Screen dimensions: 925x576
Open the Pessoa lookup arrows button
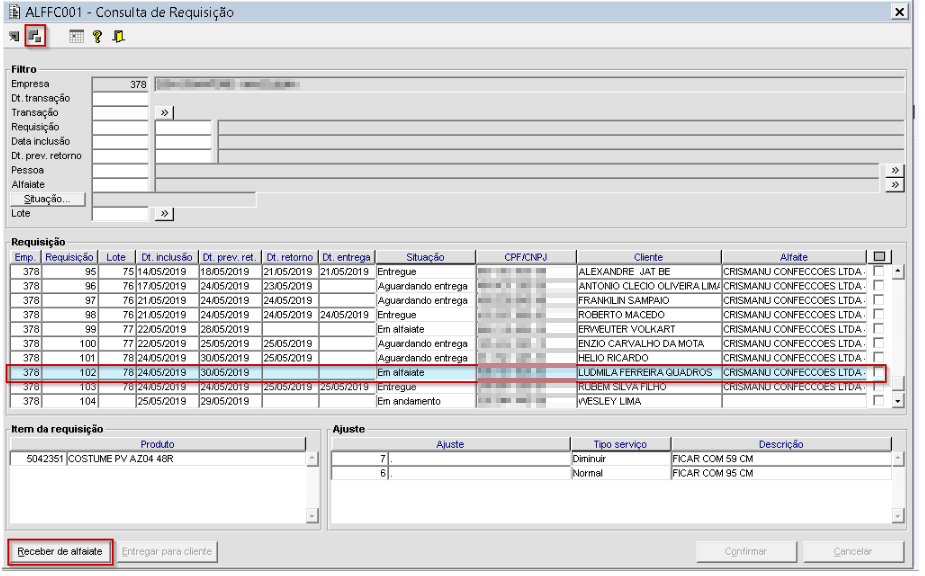pos(895,170)
